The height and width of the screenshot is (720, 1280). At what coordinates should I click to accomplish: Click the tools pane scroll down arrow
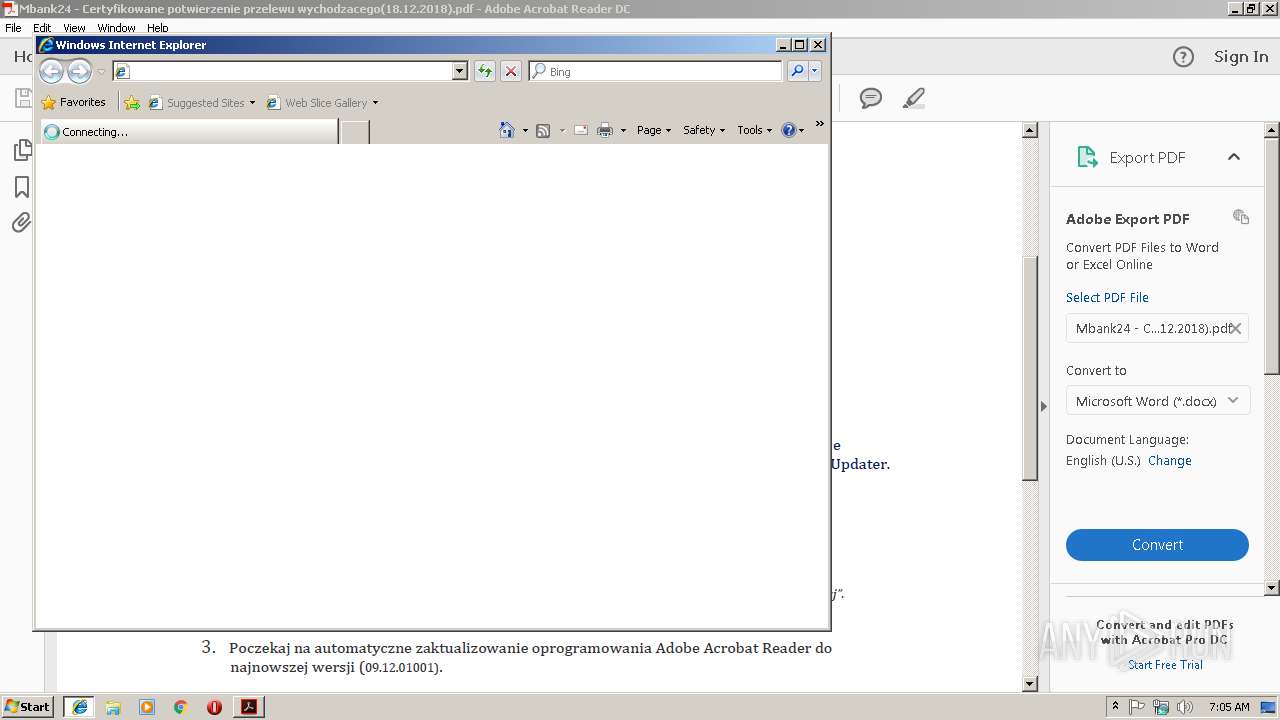pos(1272,588)
